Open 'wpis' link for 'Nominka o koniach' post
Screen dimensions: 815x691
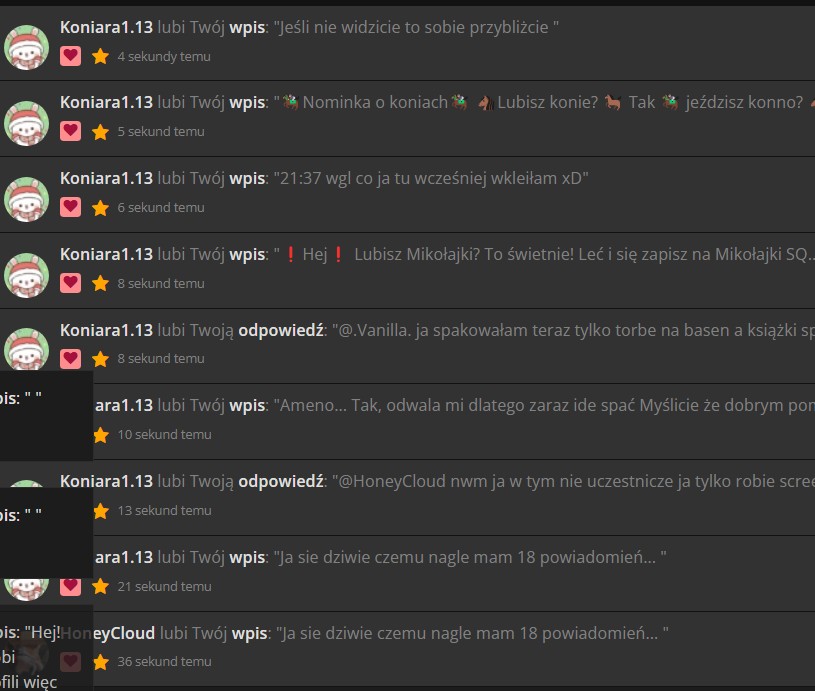pos(247,102)
